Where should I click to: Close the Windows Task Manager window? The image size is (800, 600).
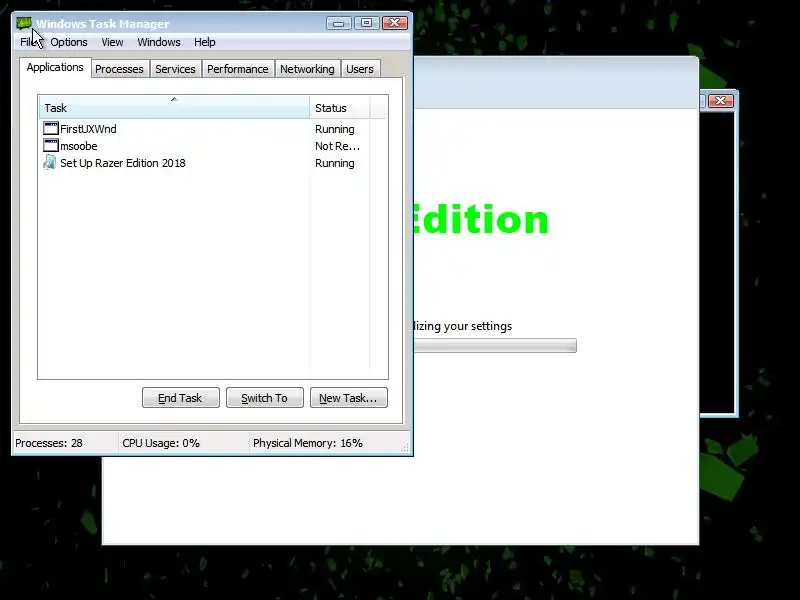[395, 23]
